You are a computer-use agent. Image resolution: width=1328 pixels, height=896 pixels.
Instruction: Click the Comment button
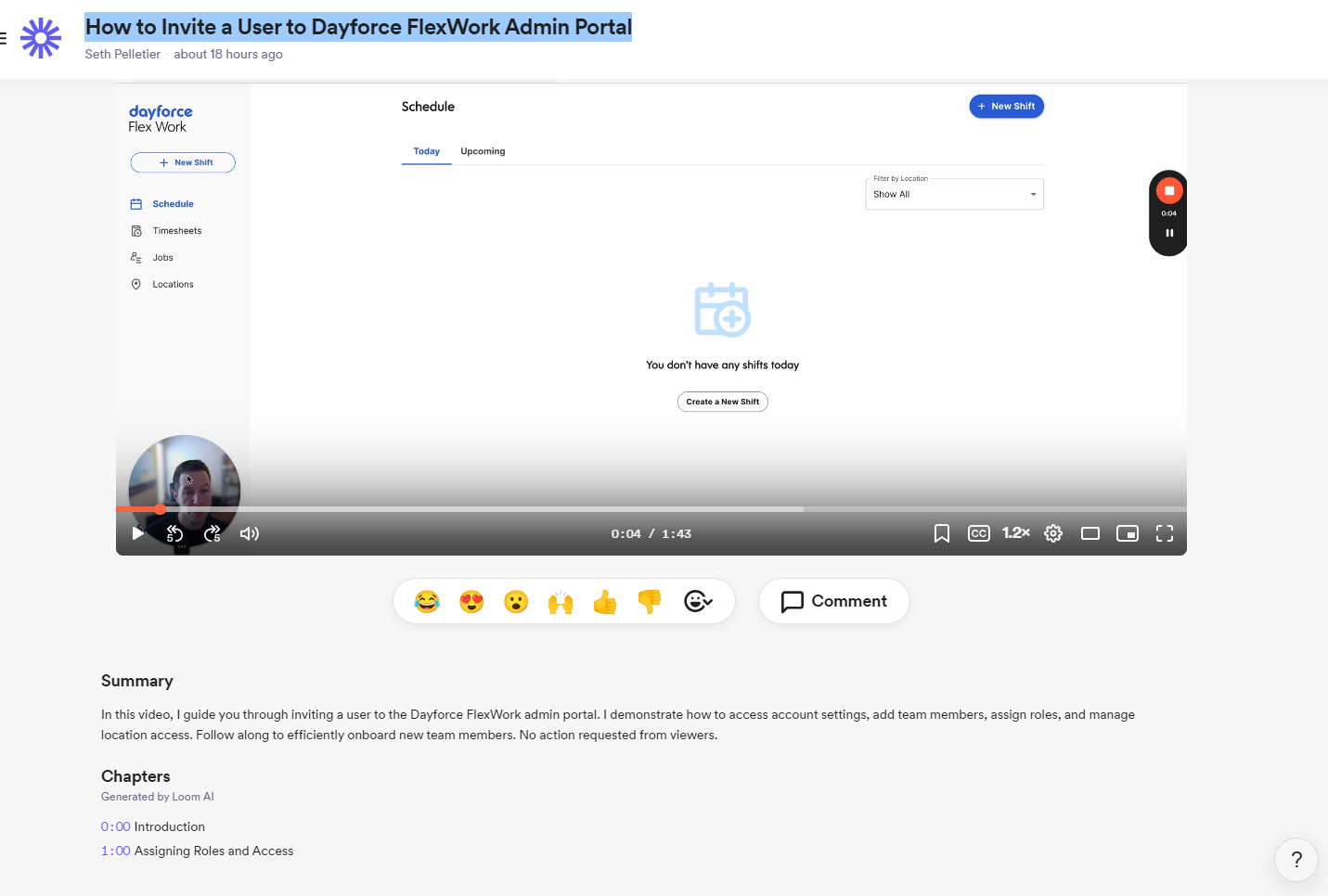pyautogui.click(x=833, y=601)
